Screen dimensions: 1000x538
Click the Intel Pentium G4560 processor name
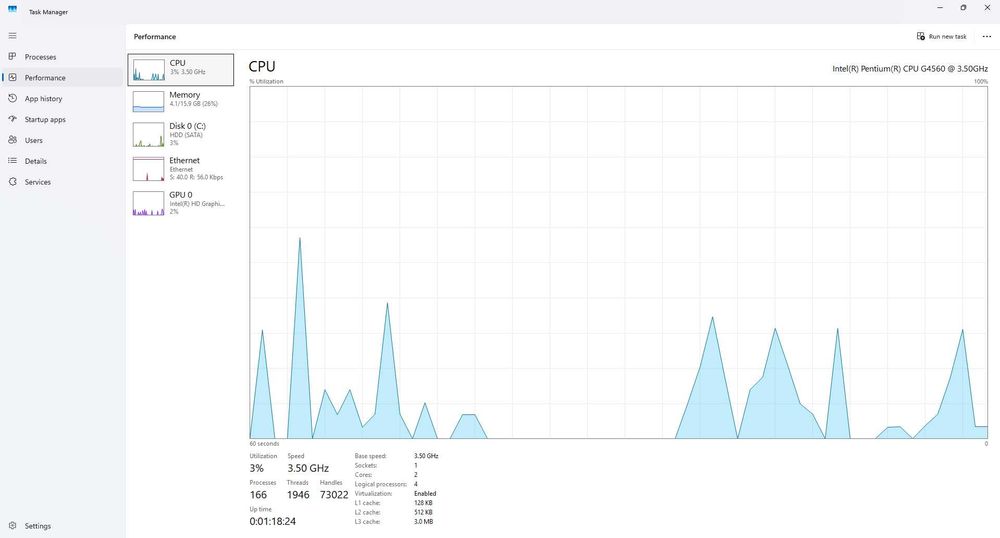click(x=910, y=68)
